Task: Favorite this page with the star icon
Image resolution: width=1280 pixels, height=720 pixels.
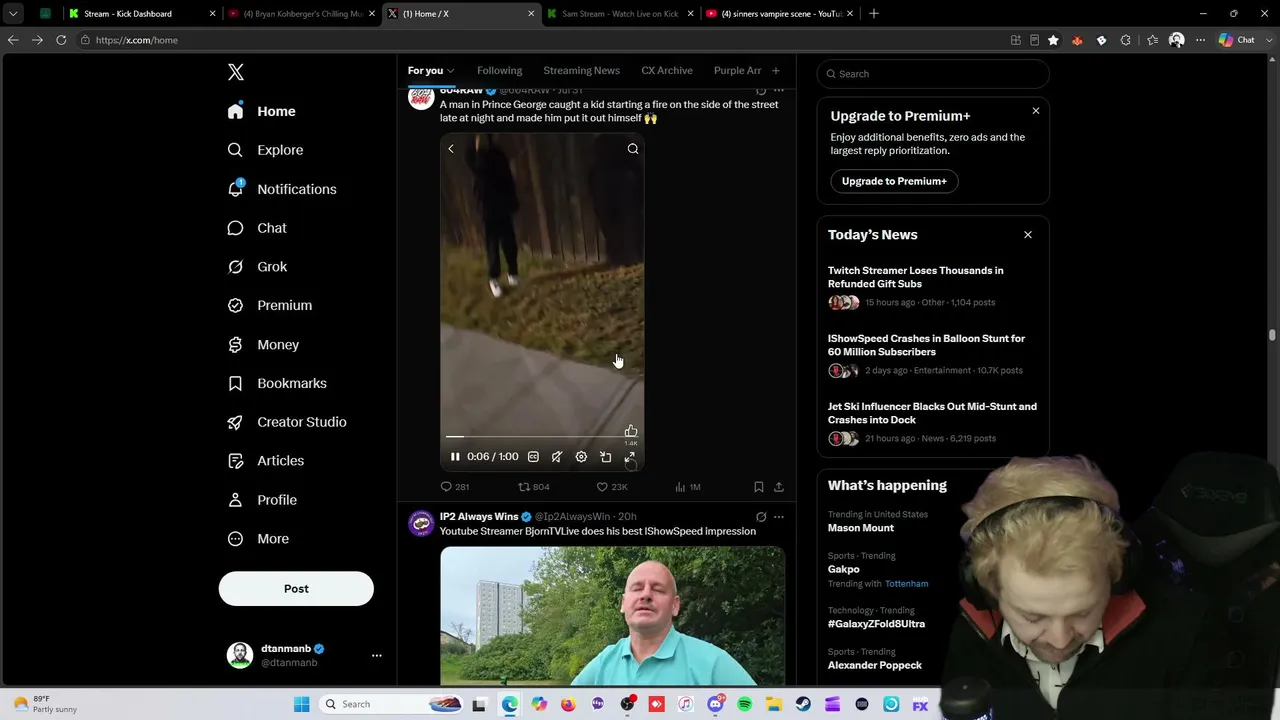Action: [x=1053, y=40]
